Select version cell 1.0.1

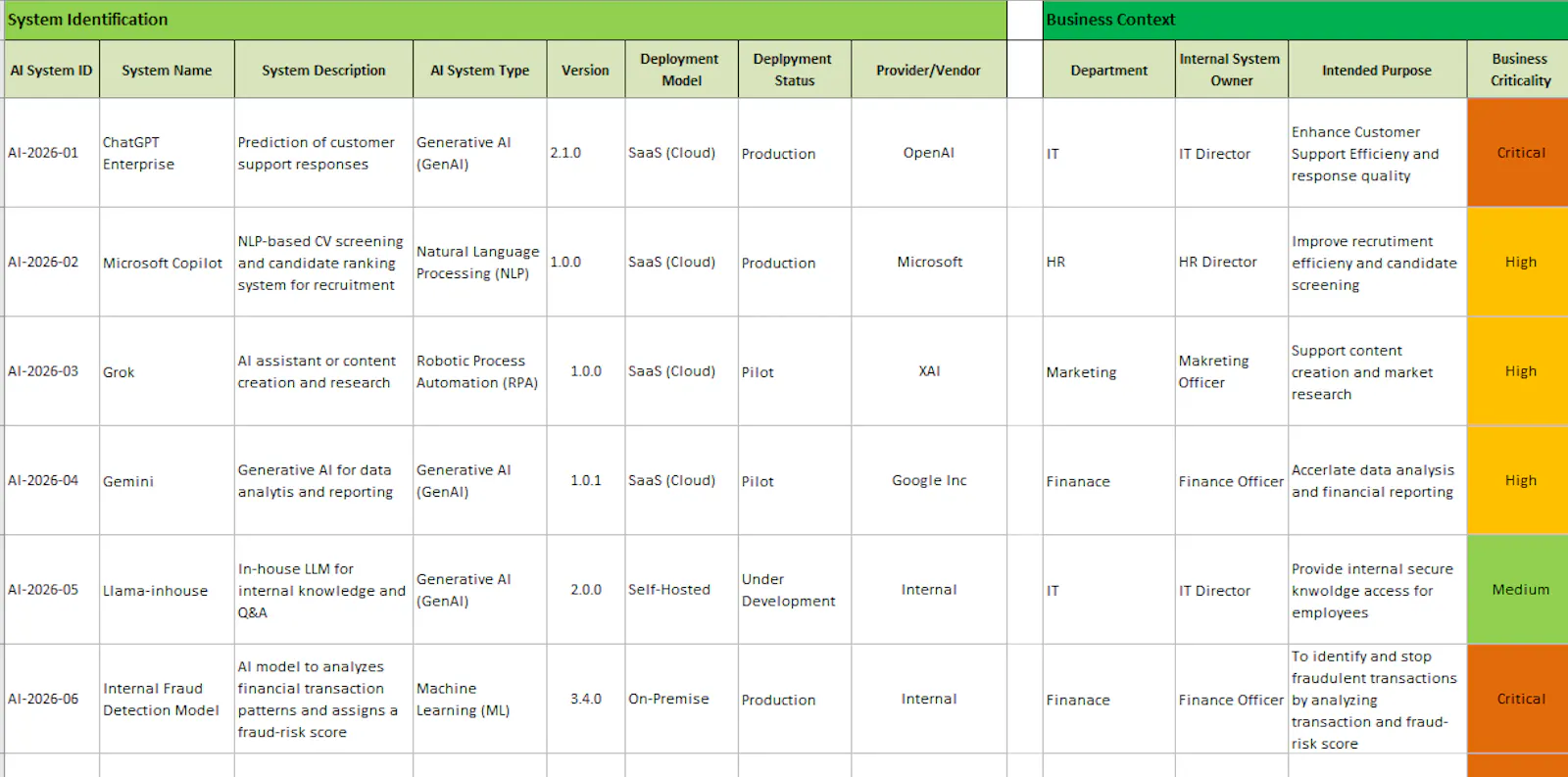click(585, 480)
